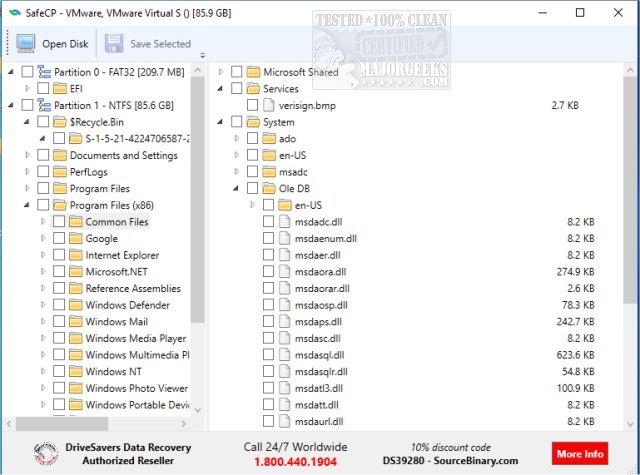The height and width of the screenshot is (475, 640).
Task: Click the left pane scroll-right arrow
Action: pos(183,424)
